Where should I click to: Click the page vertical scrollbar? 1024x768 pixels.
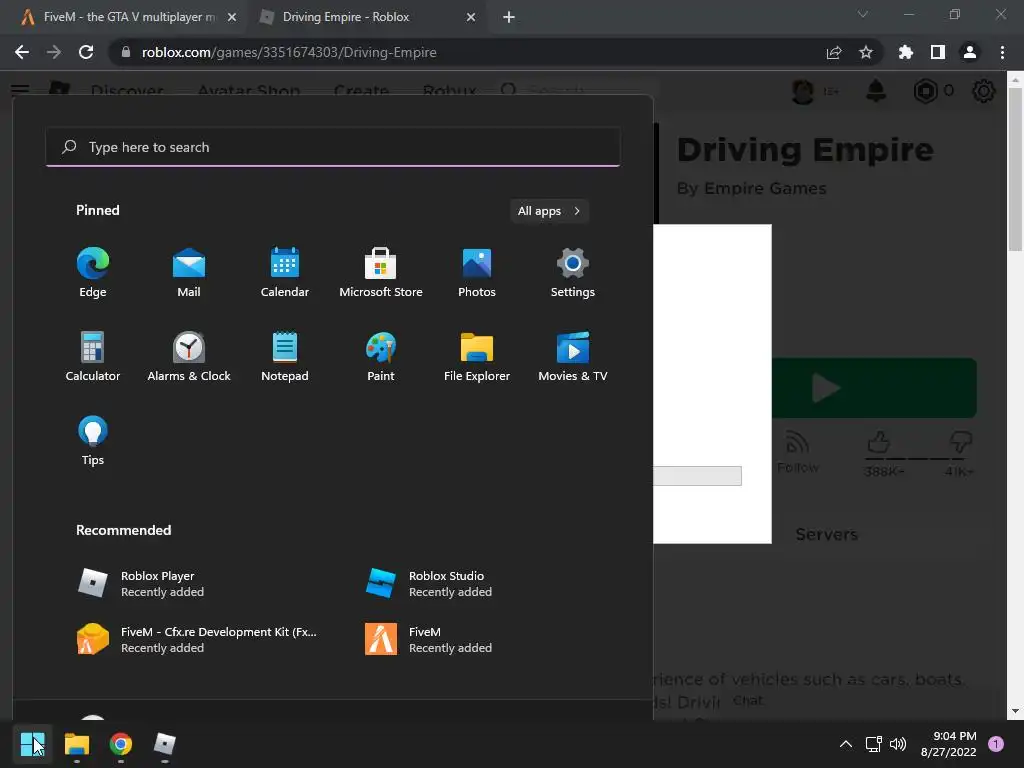tap(1014, 170)
